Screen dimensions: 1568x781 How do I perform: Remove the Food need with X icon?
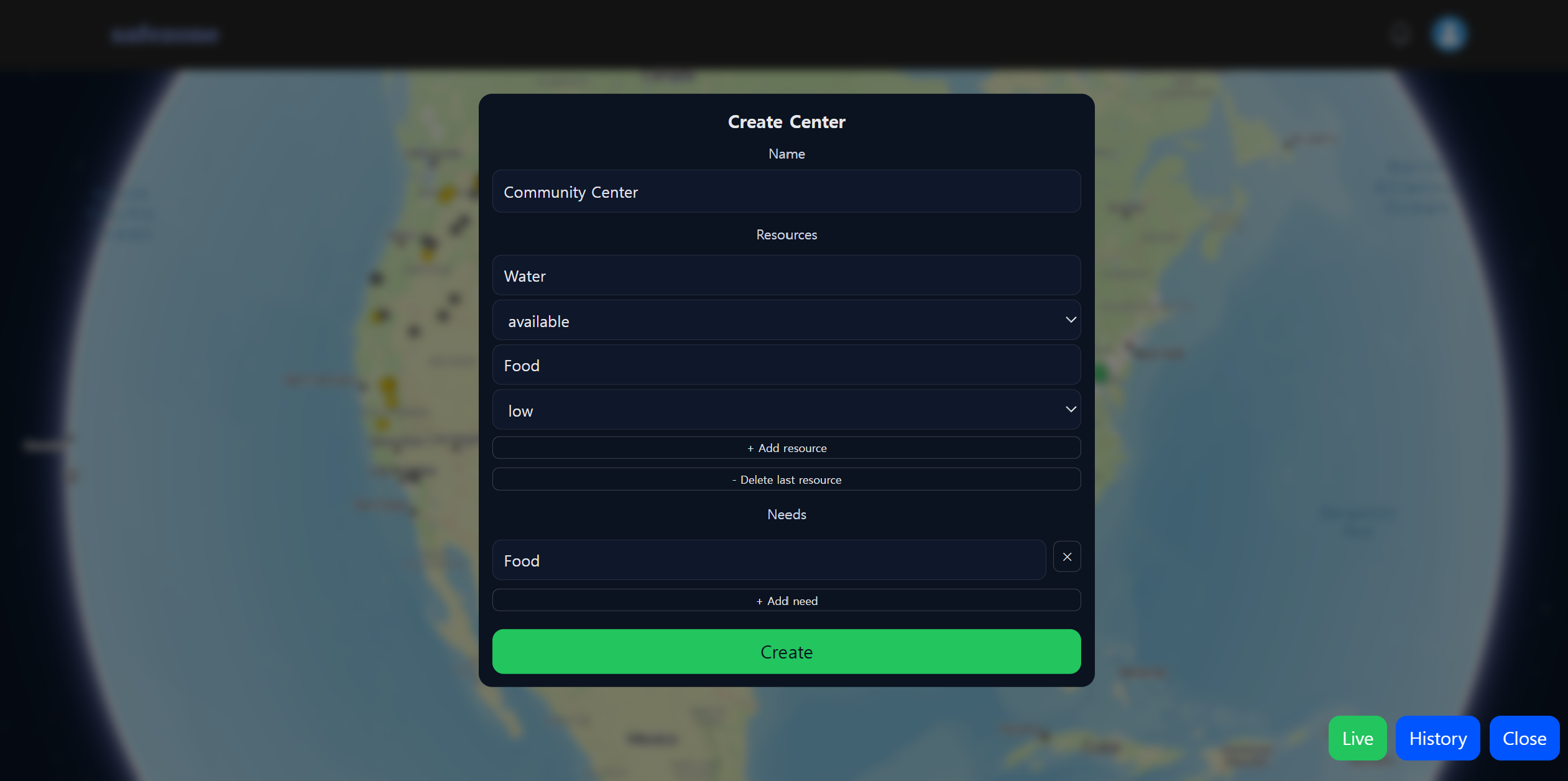point(1067,557)
